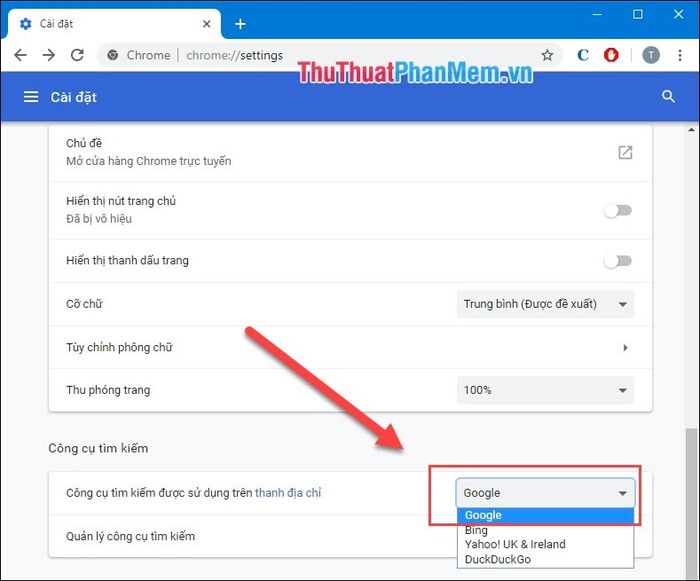Click Mở cửa hàng Chrome trực tuyến text
The width and height of the screenshot is (700, 581).
coord(149,161)
